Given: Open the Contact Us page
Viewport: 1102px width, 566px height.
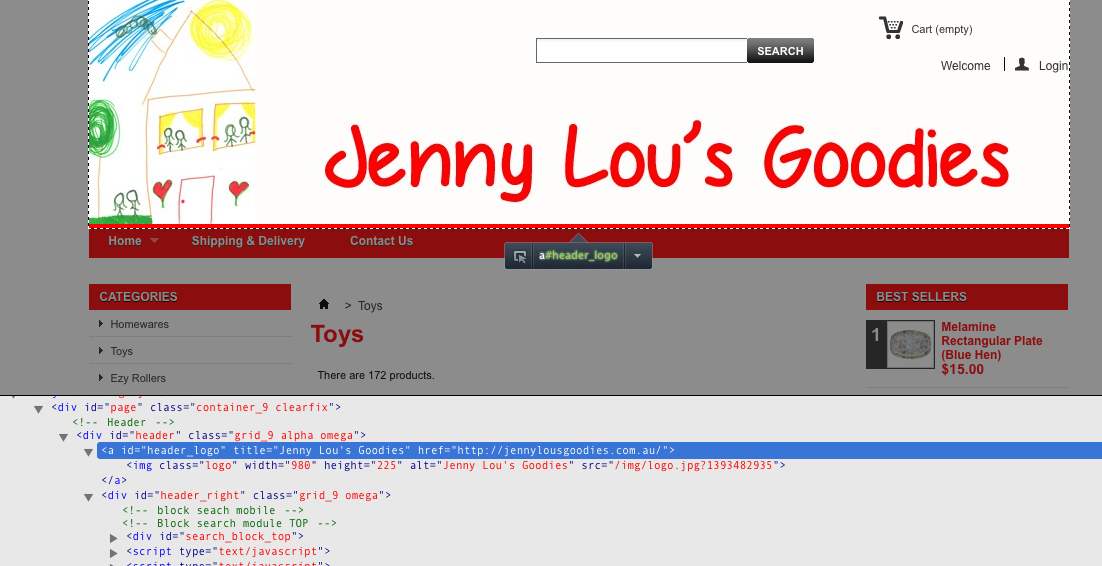Looking at the screenshot, I should (x=382, y=241).
